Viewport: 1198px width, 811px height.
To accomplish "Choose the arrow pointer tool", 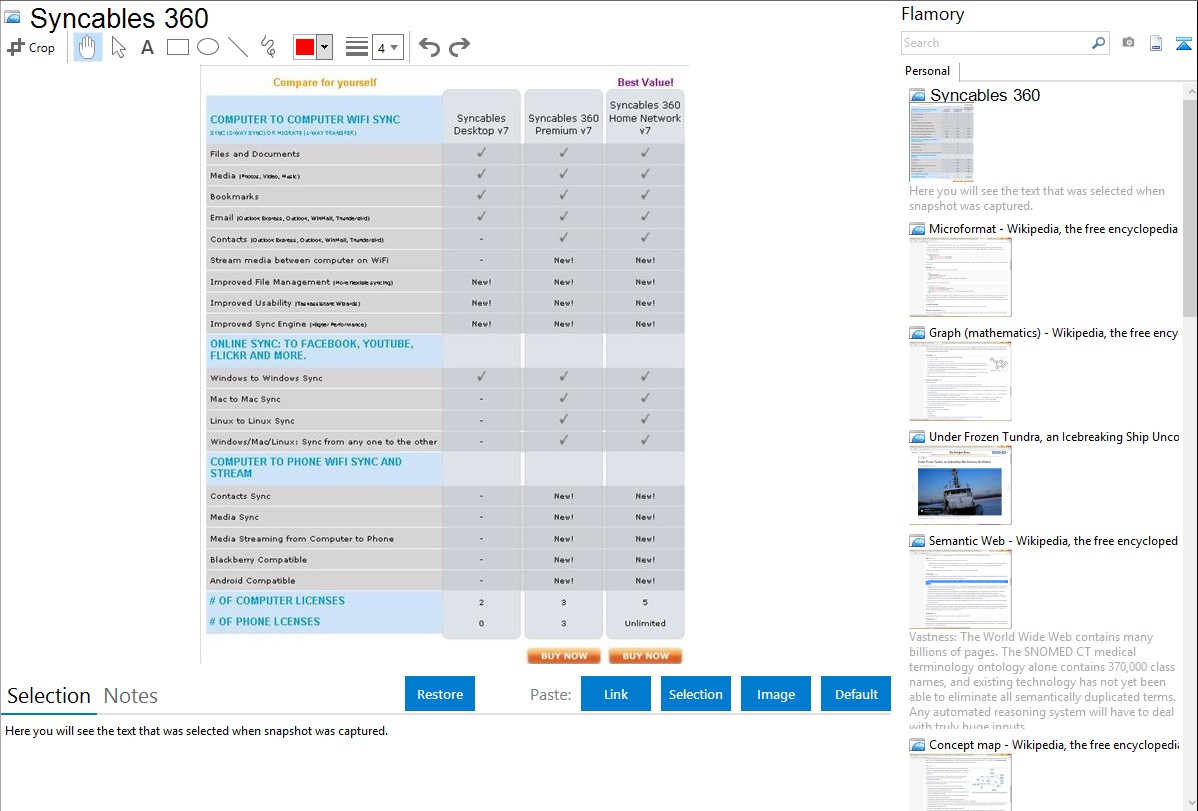I will (118, 47).
